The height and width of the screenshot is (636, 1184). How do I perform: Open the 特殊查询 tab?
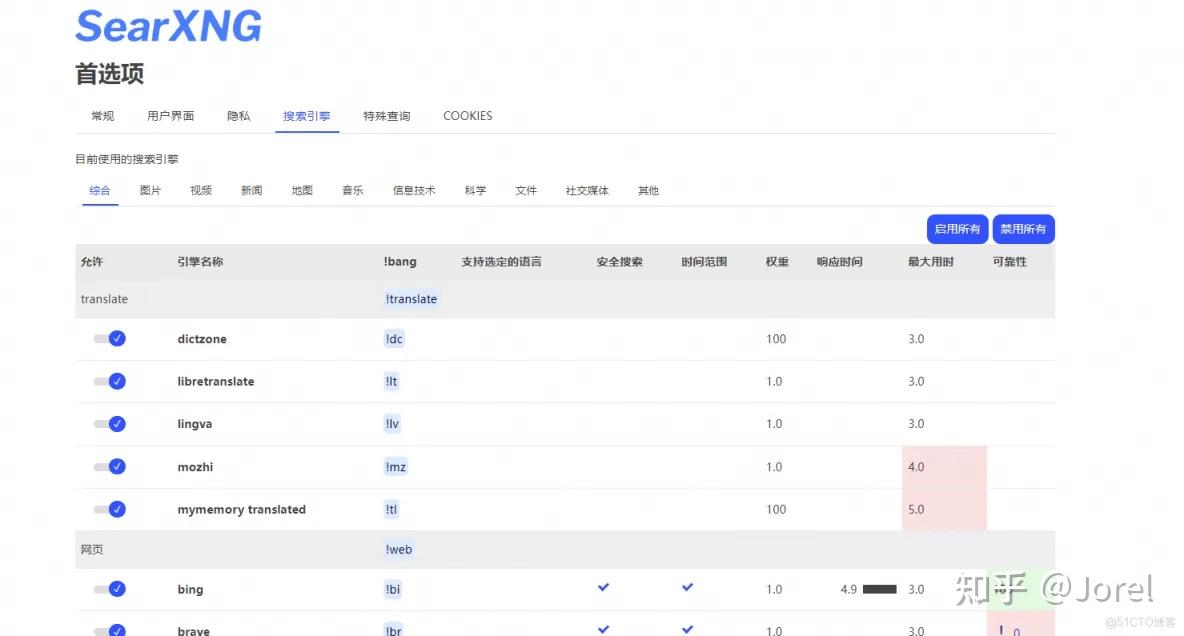point(386,115)
